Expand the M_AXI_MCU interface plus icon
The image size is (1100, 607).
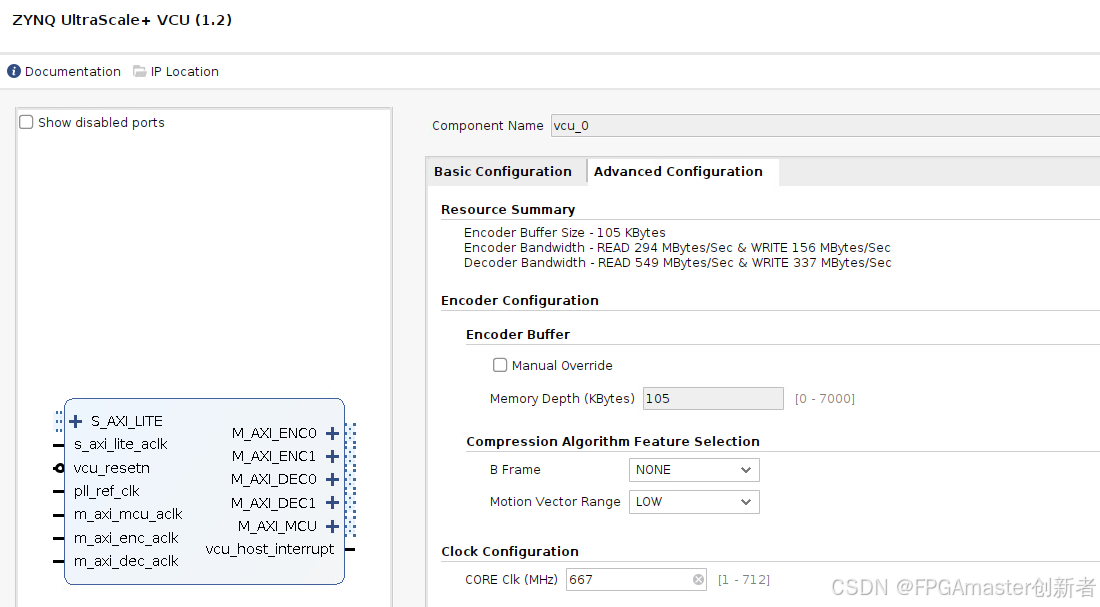pyautogui.click(x=333, y=526)
